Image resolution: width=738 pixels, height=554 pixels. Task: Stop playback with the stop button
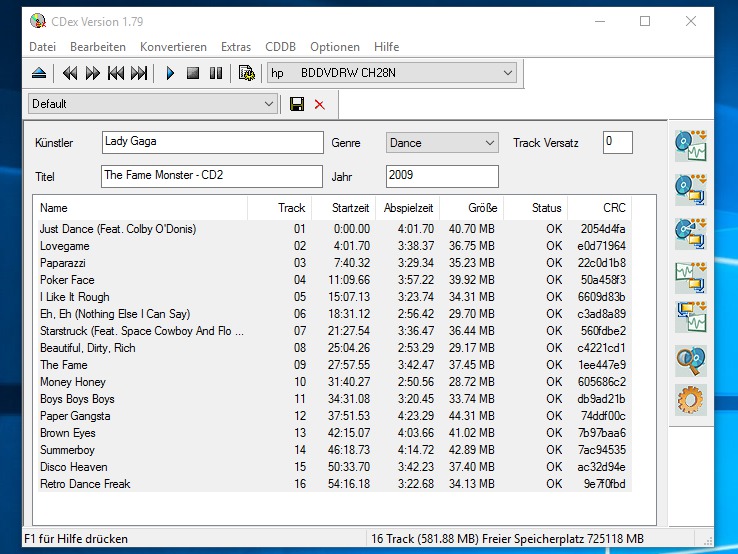coord(193,73)
